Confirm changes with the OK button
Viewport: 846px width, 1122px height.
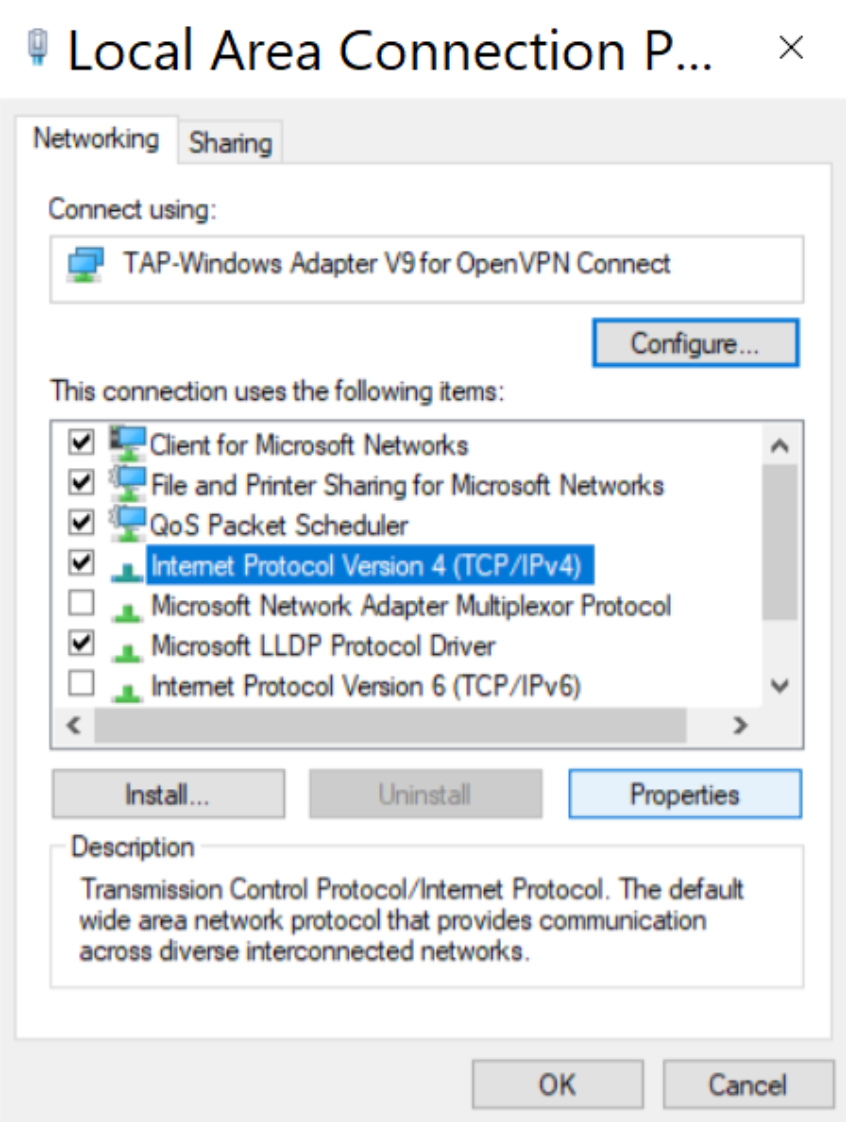point(556,1084)
